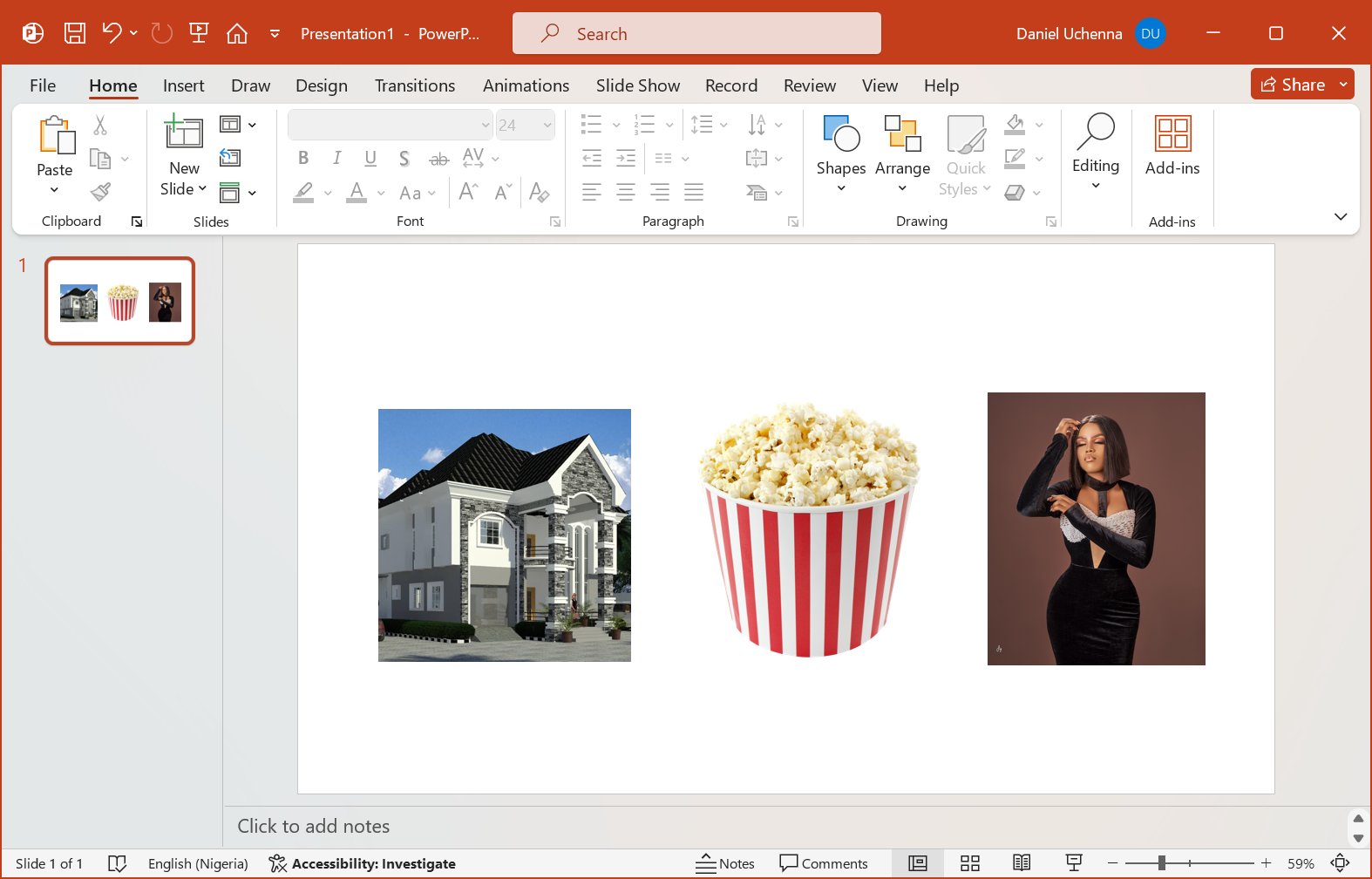
Task: Switch to Normal view button
Action: [917, 863]
